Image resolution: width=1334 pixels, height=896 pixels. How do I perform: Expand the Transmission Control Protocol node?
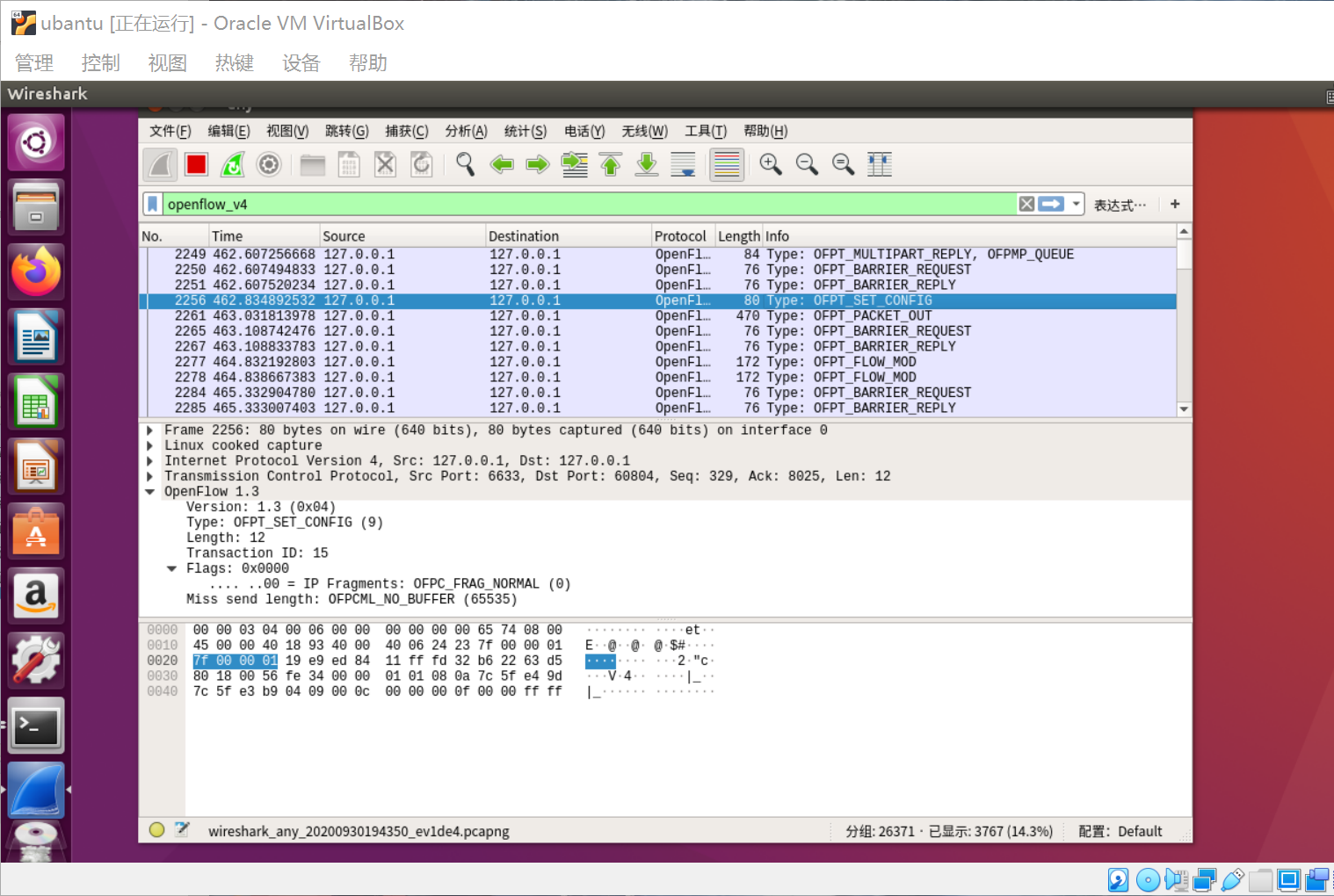tap(150, 476)
